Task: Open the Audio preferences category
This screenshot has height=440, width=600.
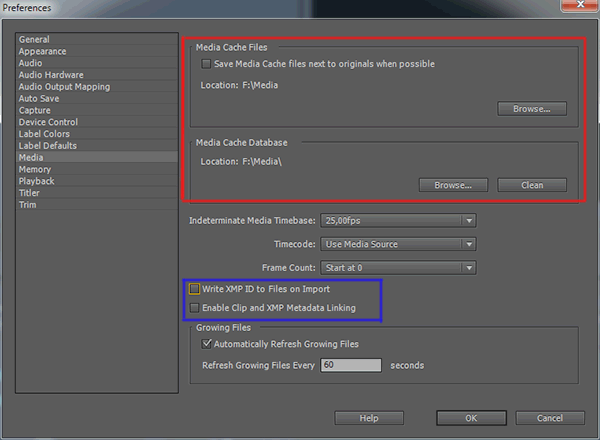Action: pos(97,63)
